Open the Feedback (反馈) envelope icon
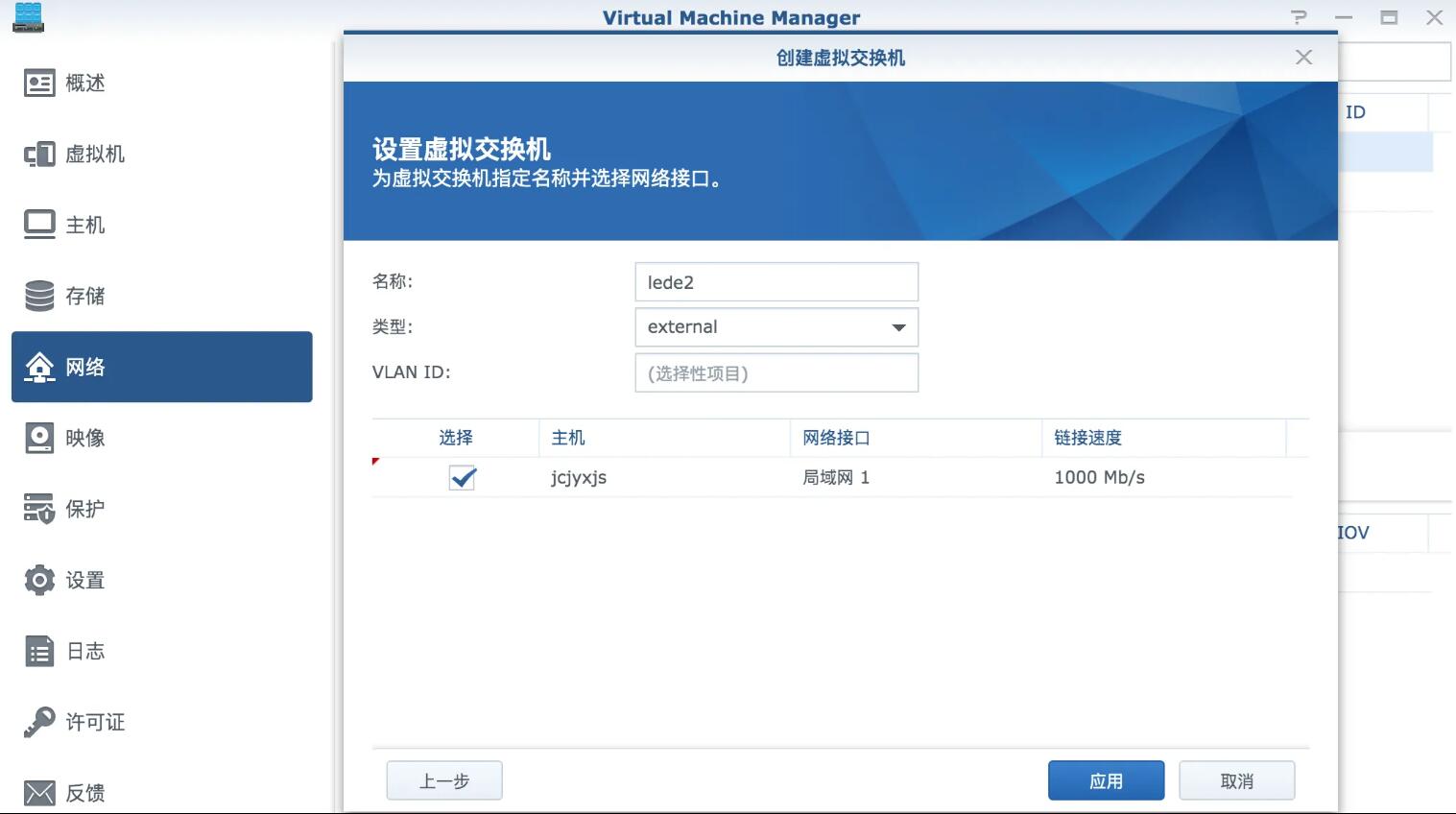 [x=39, y=793]
